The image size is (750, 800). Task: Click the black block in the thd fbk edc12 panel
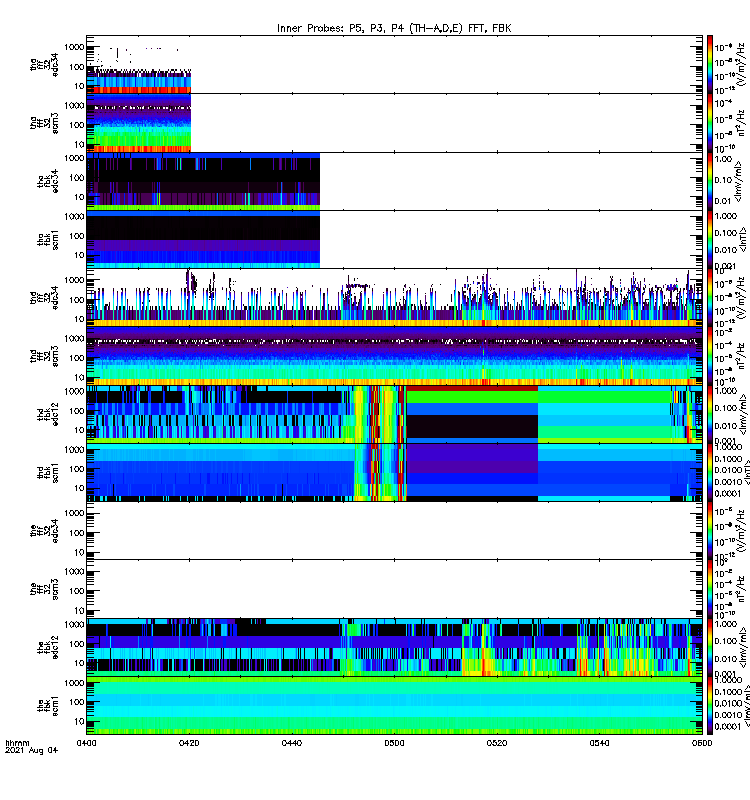click(472, 426)
